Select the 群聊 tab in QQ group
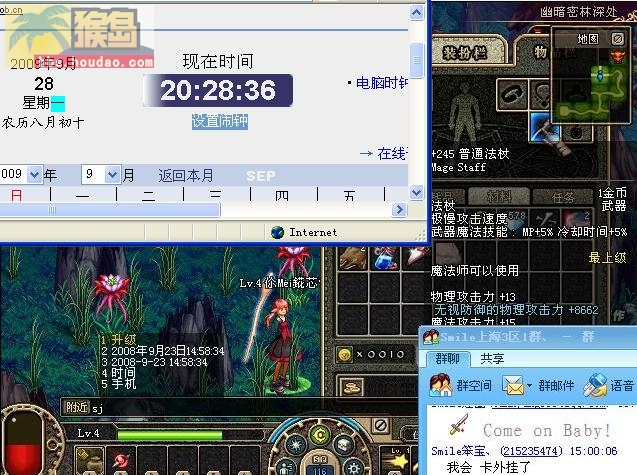This screenshot has width=637, height=475. point(448,358)
